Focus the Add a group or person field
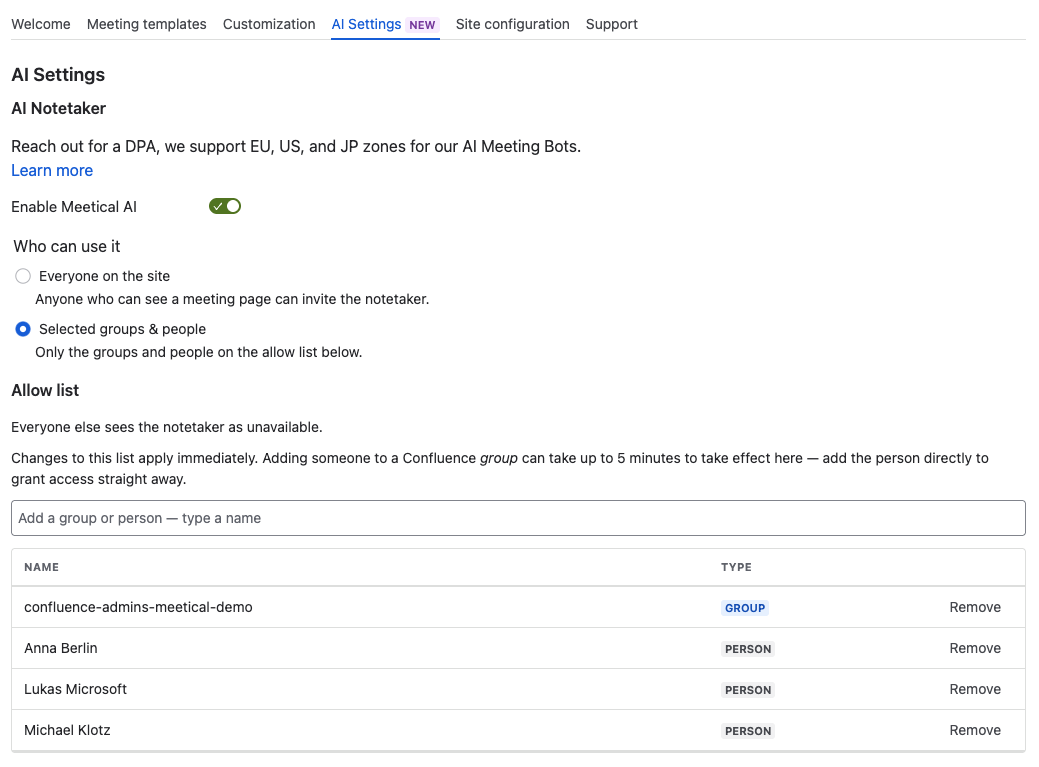1039x767 pixels. [518, 518]
